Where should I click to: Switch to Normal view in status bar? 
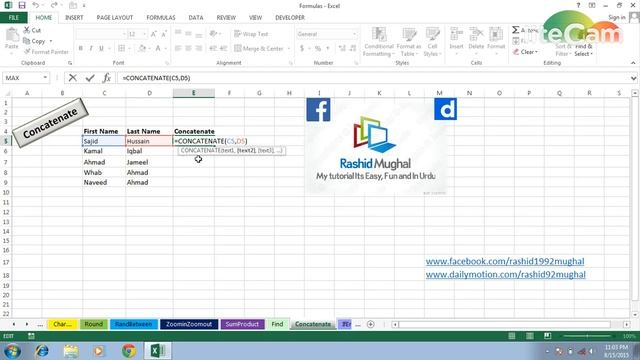[511, 336]
